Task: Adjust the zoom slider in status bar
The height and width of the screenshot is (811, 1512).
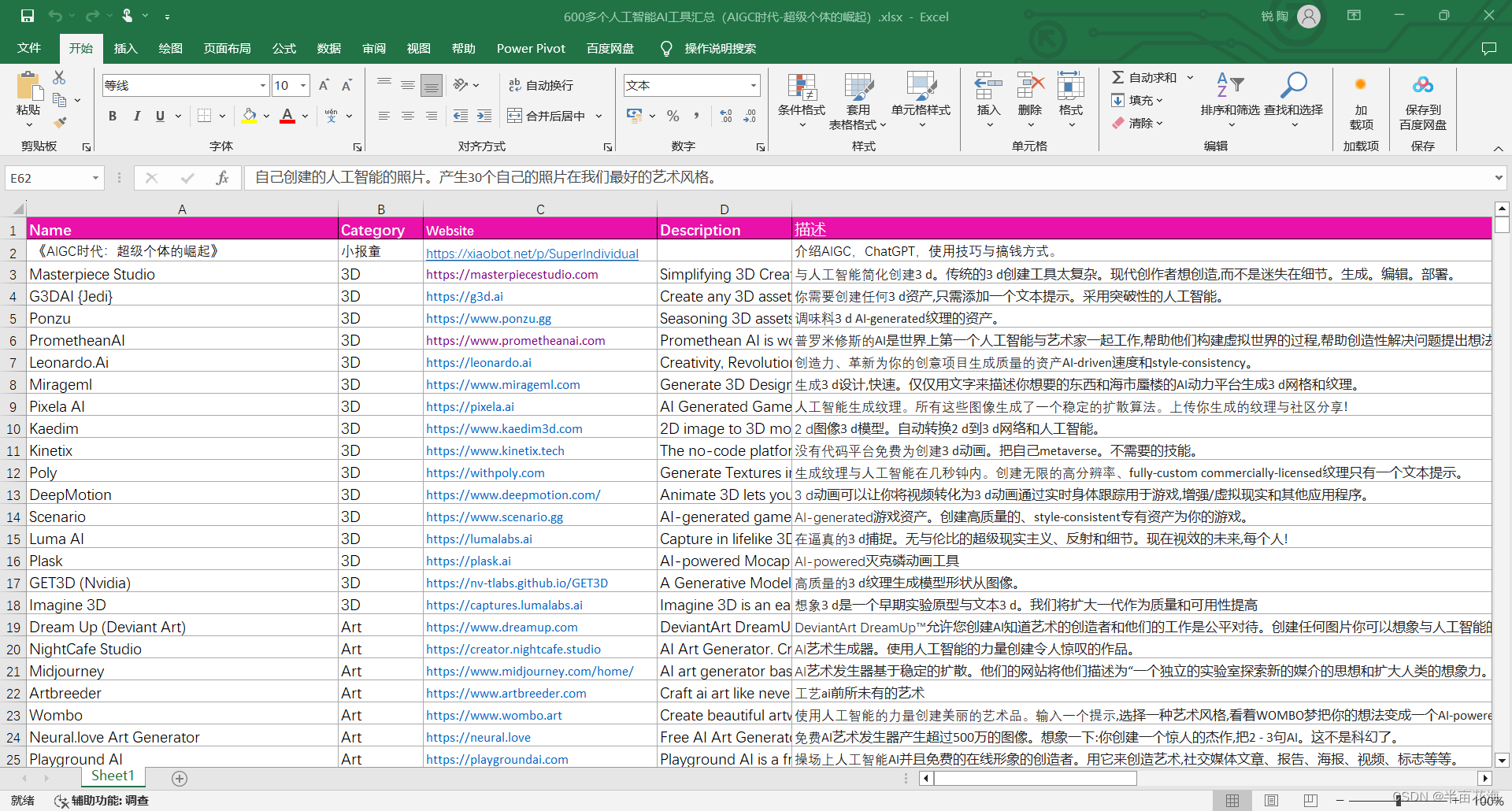Action: click(x=1399, y=800)
